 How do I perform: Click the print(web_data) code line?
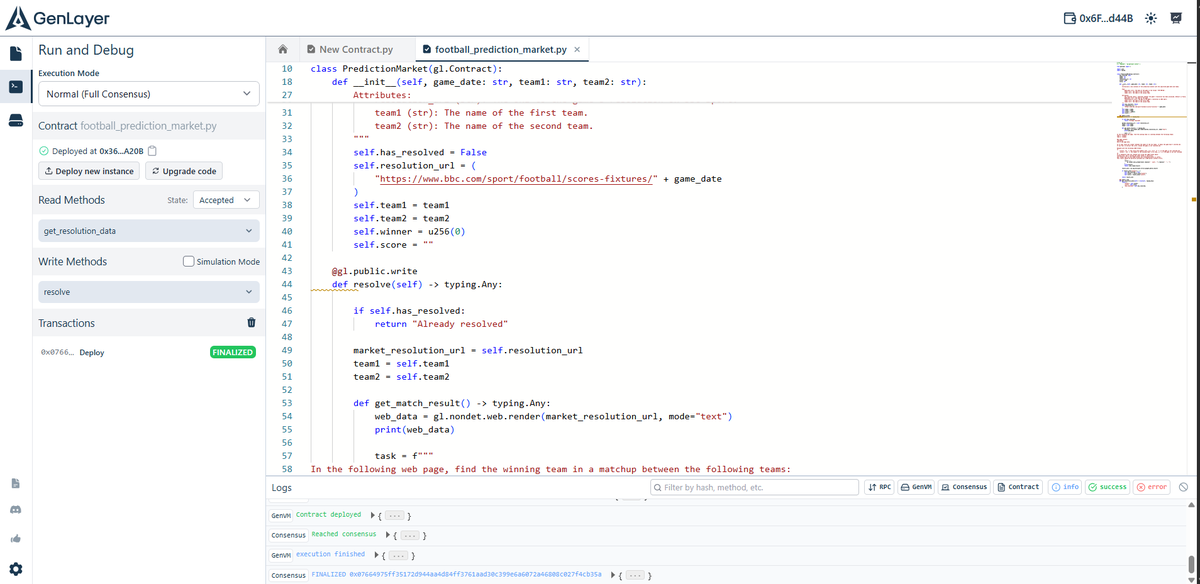coord(414,429)
